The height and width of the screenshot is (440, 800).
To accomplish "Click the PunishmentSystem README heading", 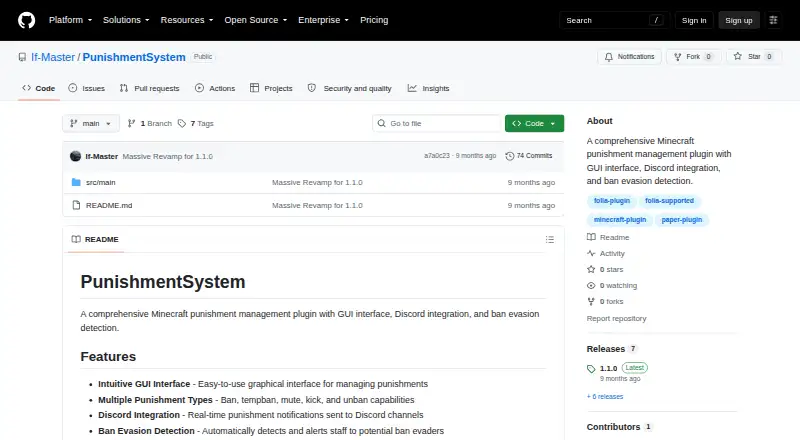I will (x=163, y=282).
